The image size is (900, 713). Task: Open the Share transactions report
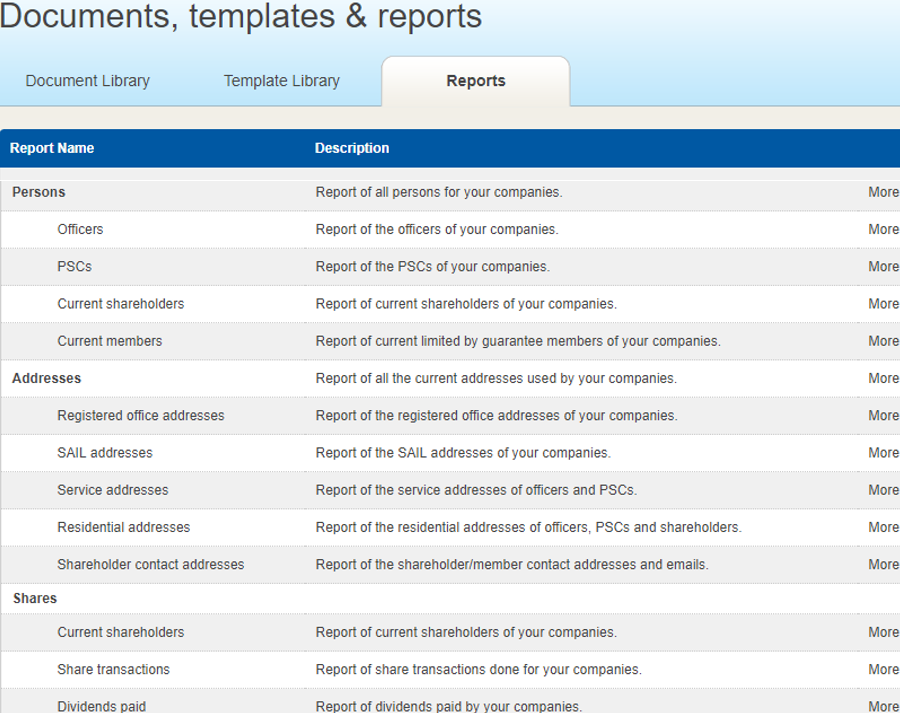113,669
